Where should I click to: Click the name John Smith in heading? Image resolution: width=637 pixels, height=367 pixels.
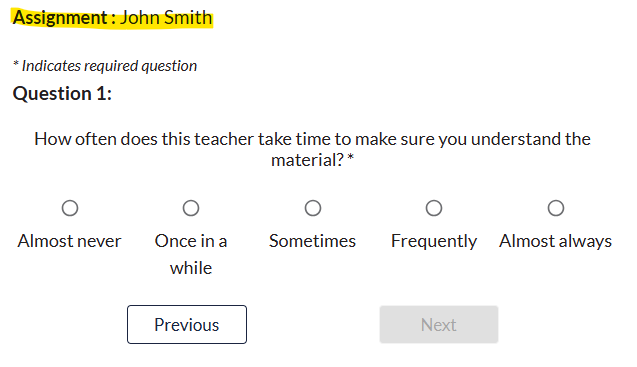pos(166,18)
